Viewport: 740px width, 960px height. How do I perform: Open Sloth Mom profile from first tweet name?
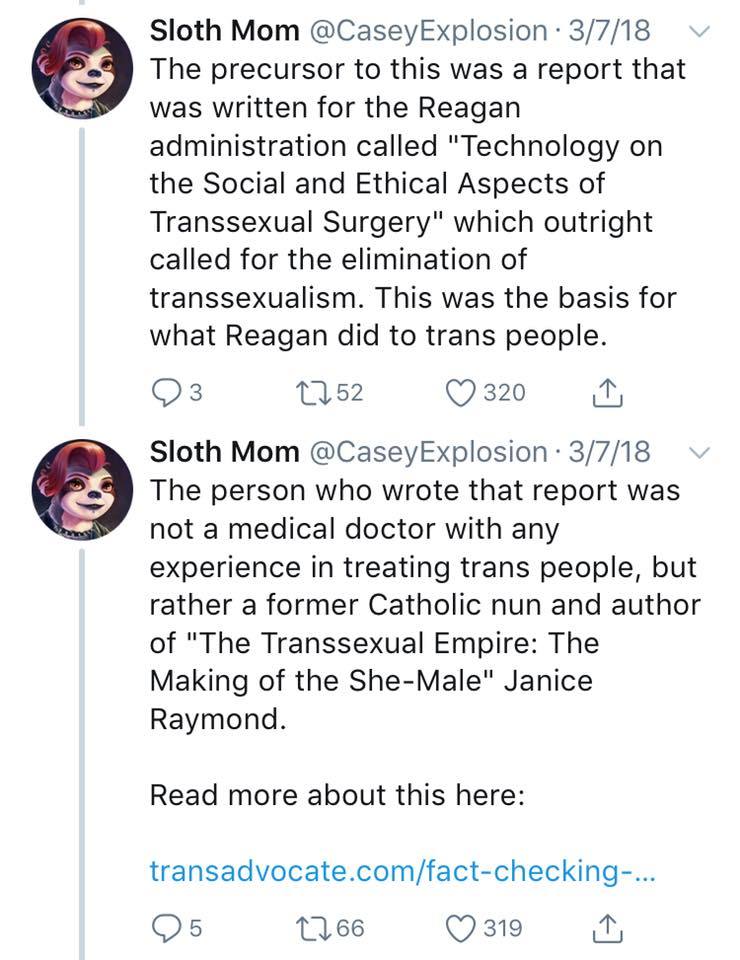[224, 31]
